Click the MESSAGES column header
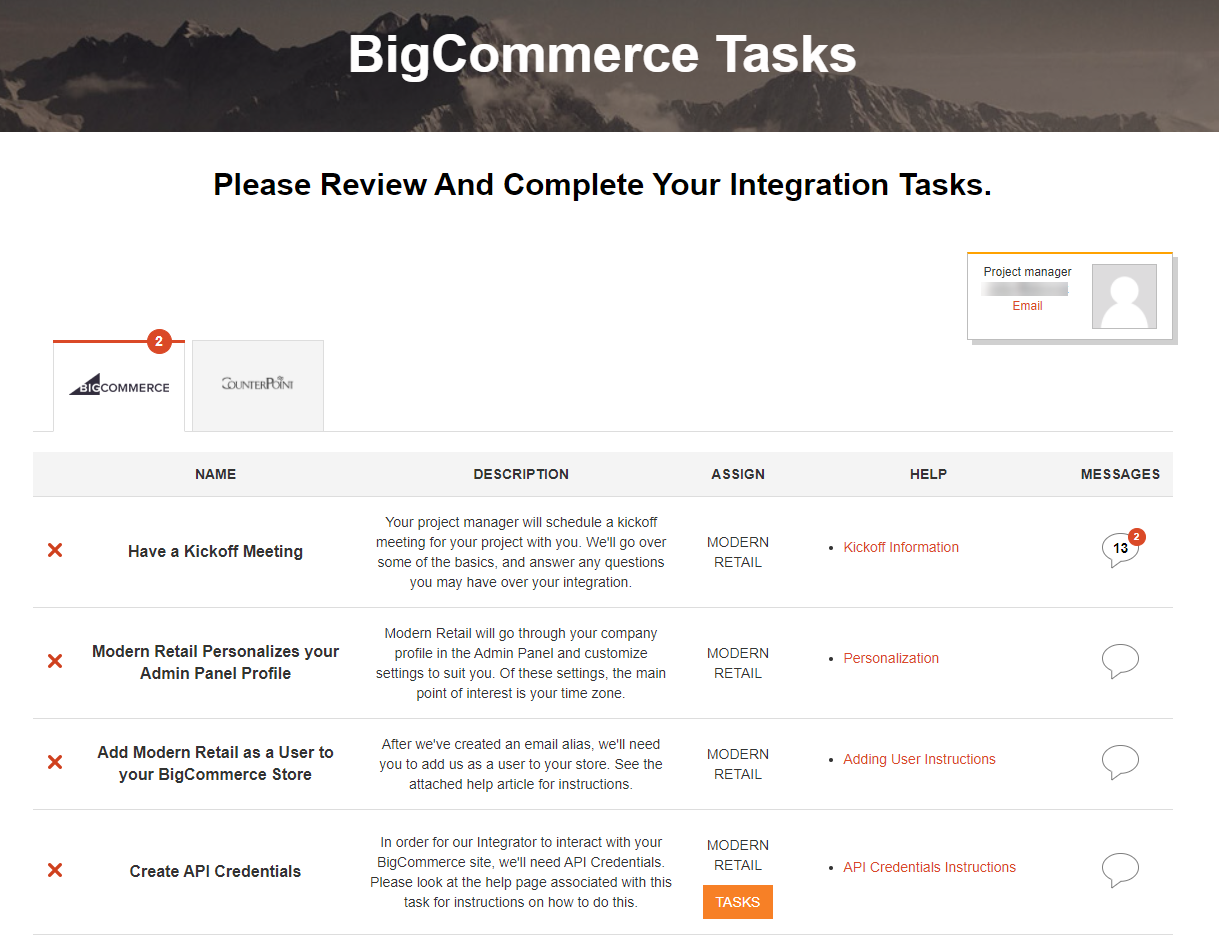This screenshot has width=1219, height=949. pos(1120,474)
